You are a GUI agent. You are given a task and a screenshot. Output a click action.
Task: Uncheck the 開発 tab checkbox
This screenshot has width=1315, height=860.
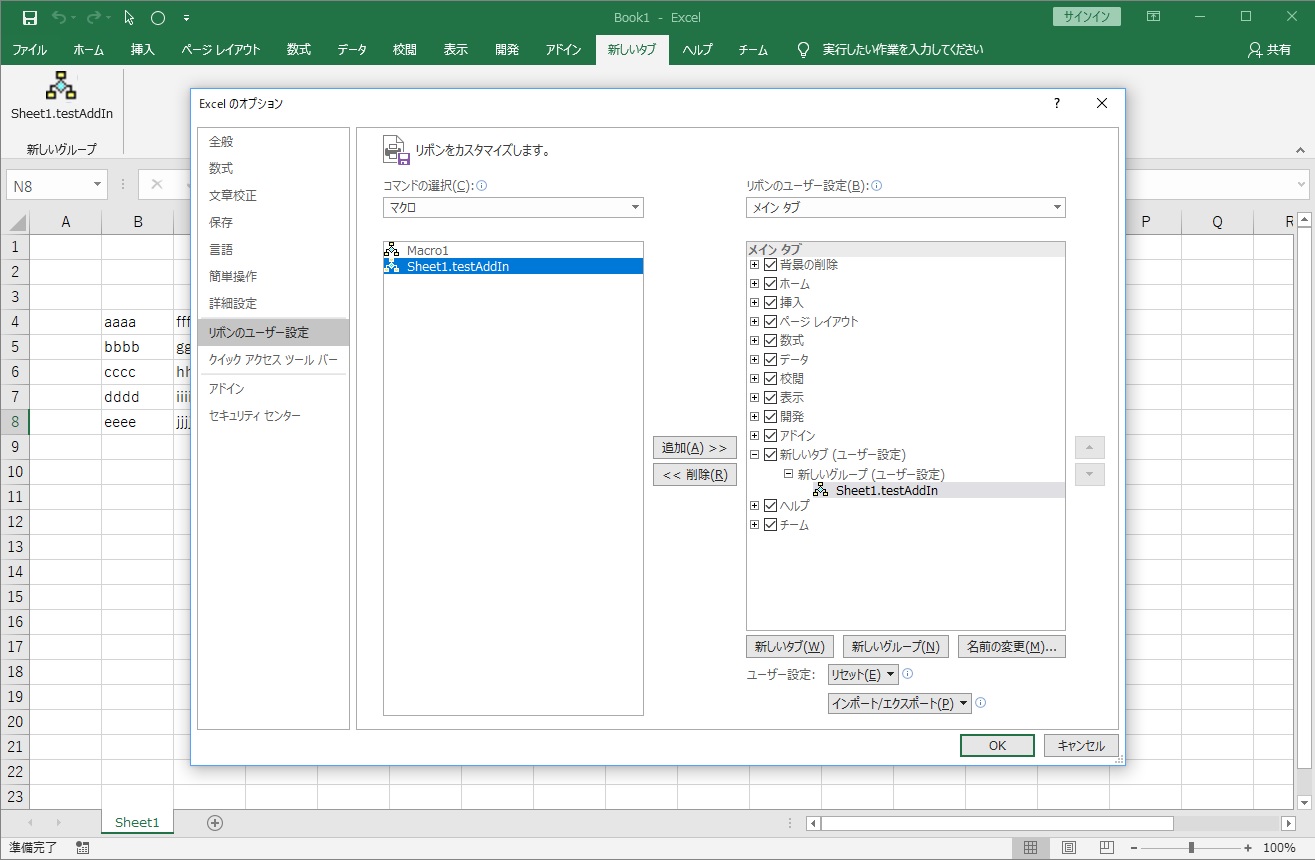pyautogui.click(x=770, y=416)
